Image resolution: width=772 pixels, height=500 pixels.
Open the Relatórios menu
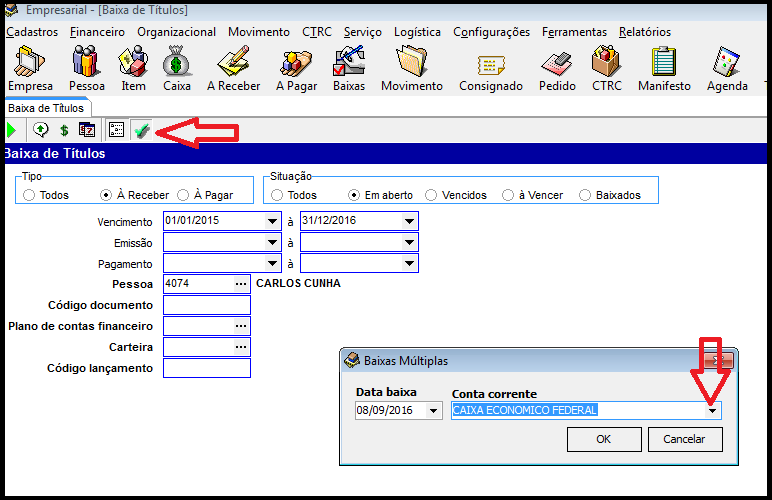(x=644, y=32)
